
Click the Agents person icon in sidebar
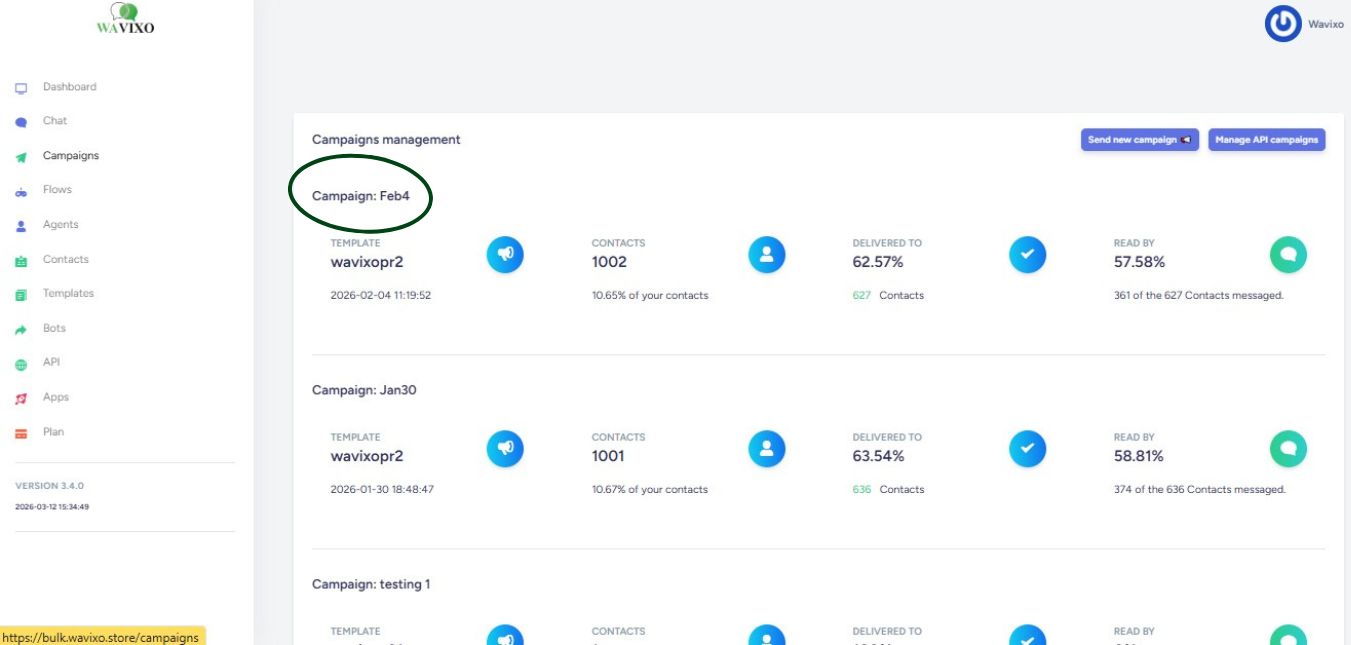coord(21,226)
